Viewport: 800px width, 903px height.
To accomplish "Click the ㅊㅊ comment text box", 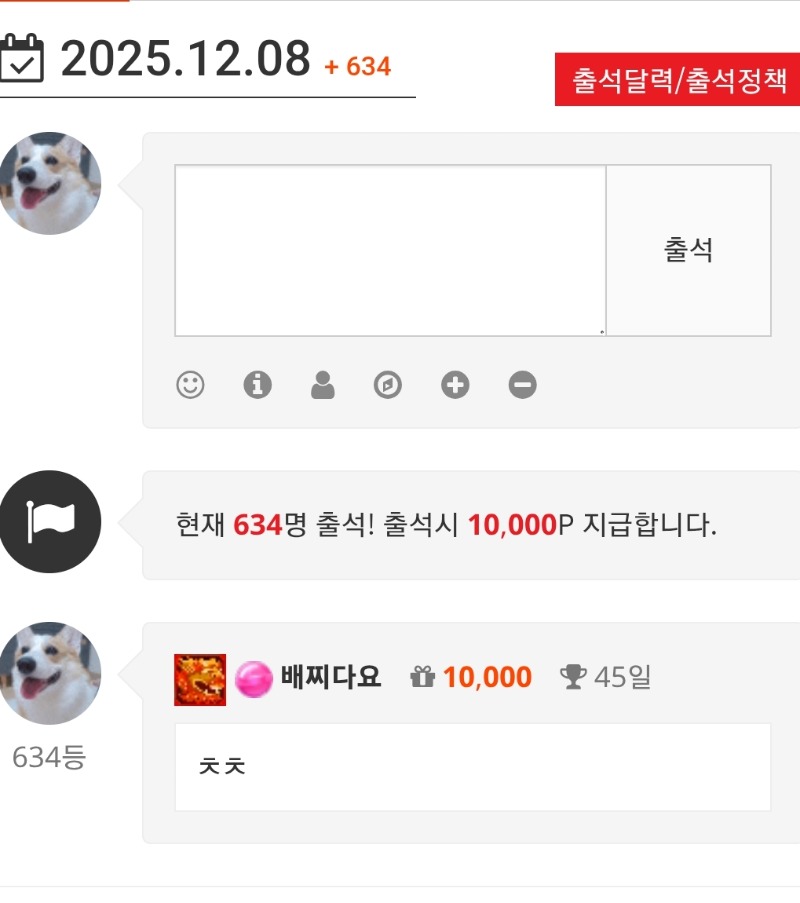I will point(473,767).
